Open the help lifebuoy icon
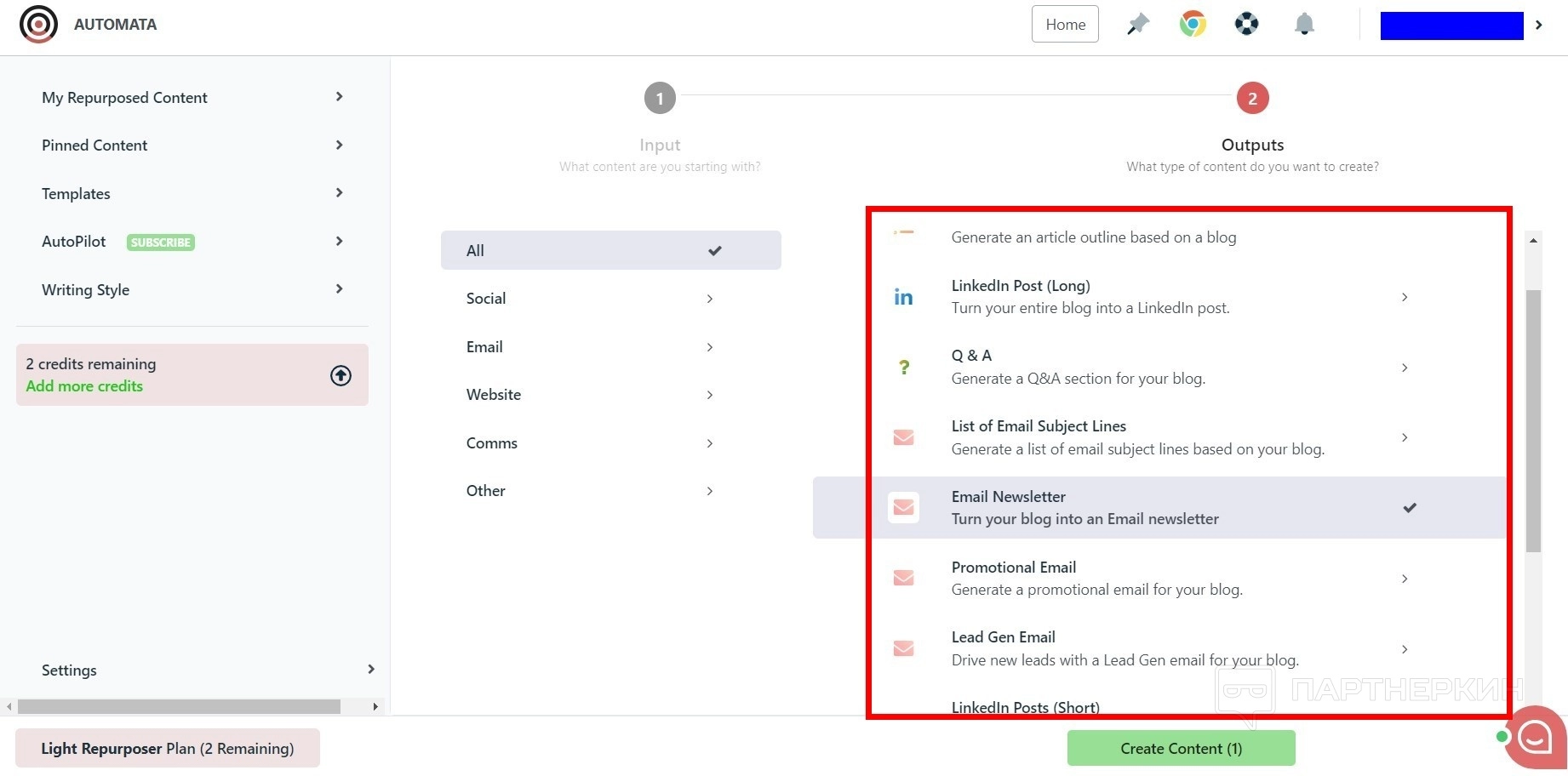This screenshot has width=1568, height=776. click(x=1246, y=24)
